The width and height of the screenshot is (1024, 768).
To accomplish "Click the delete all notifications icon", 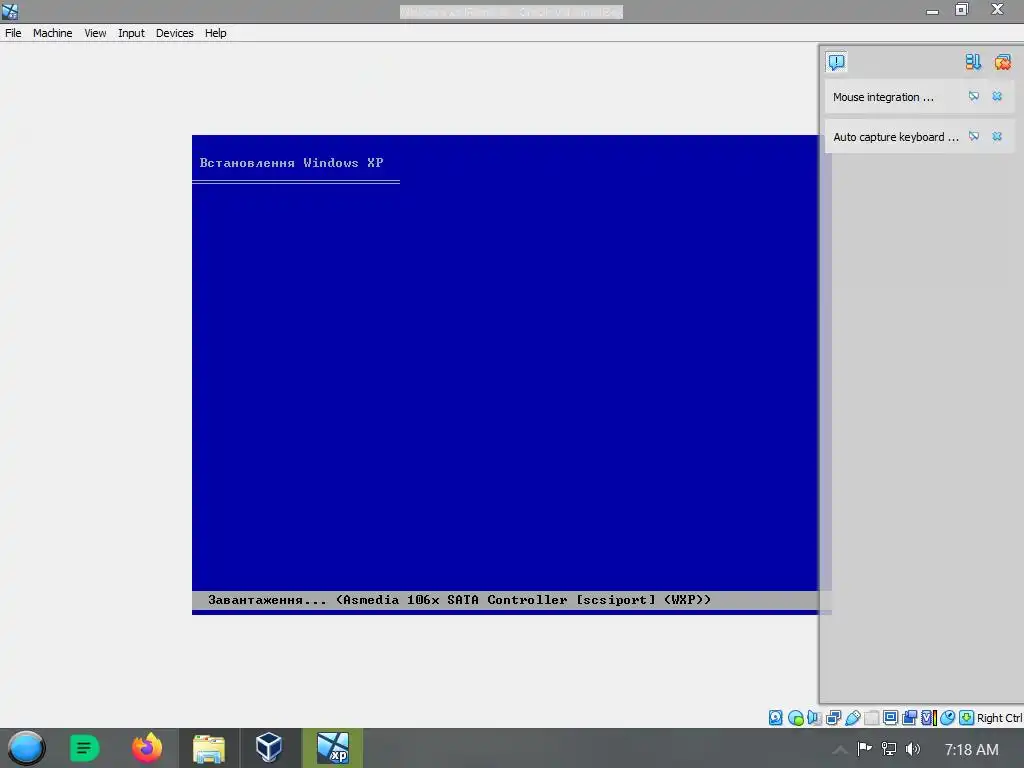I will click(1002, 62).
